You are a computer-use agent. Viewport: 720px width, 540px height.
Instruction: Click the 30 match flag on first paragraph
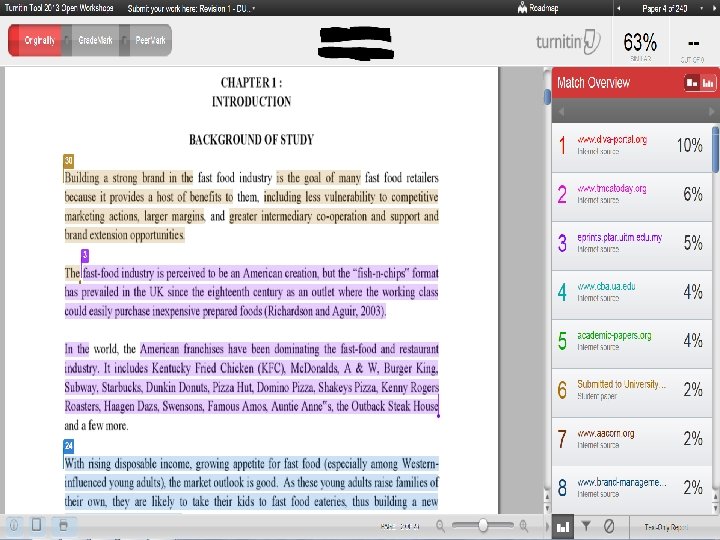(68, 161)
